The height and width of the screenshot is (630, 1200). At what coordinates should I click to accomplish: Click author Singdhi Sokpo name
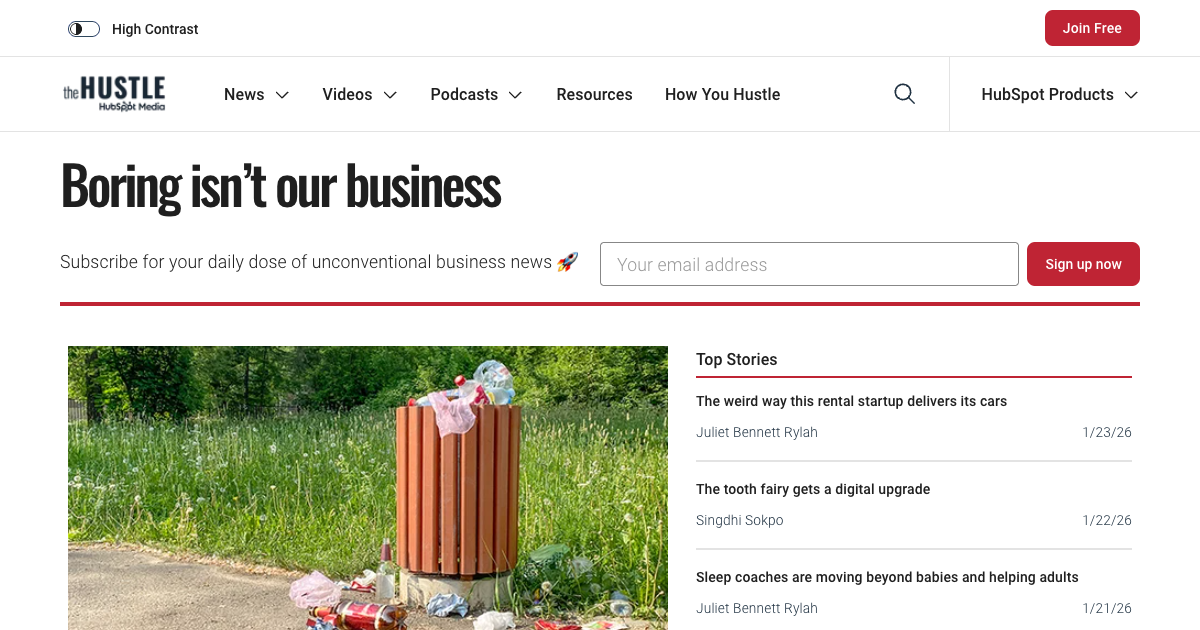click(740, 520)
